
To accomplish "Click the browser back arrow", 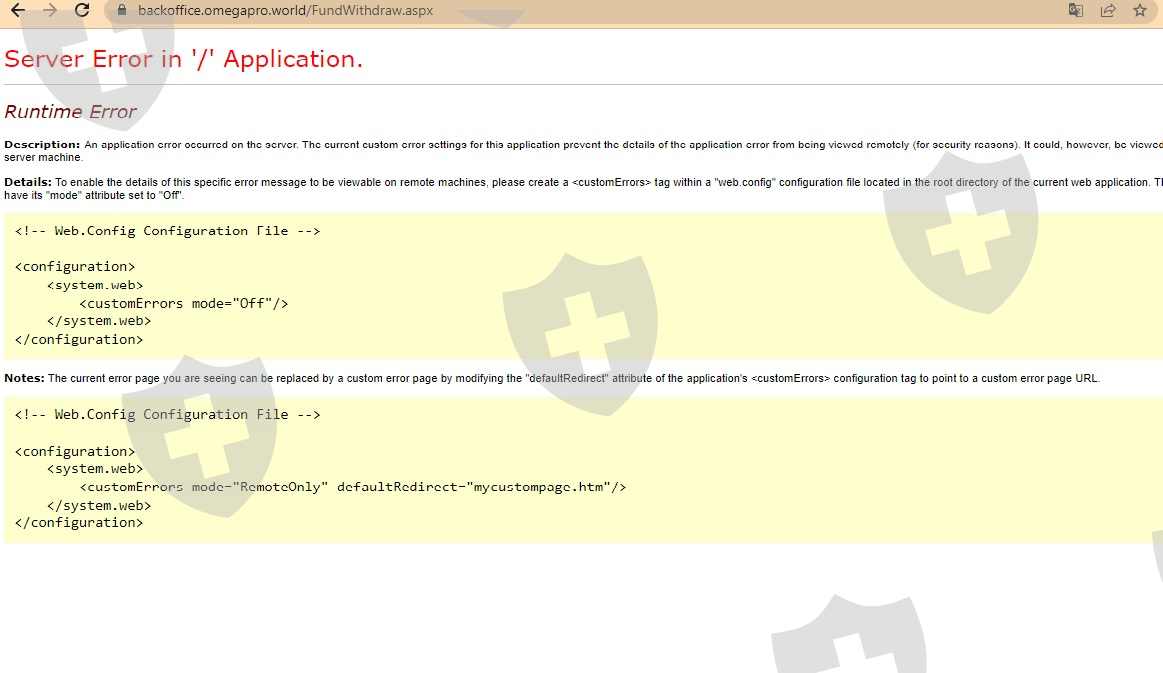I will [18, 11].
